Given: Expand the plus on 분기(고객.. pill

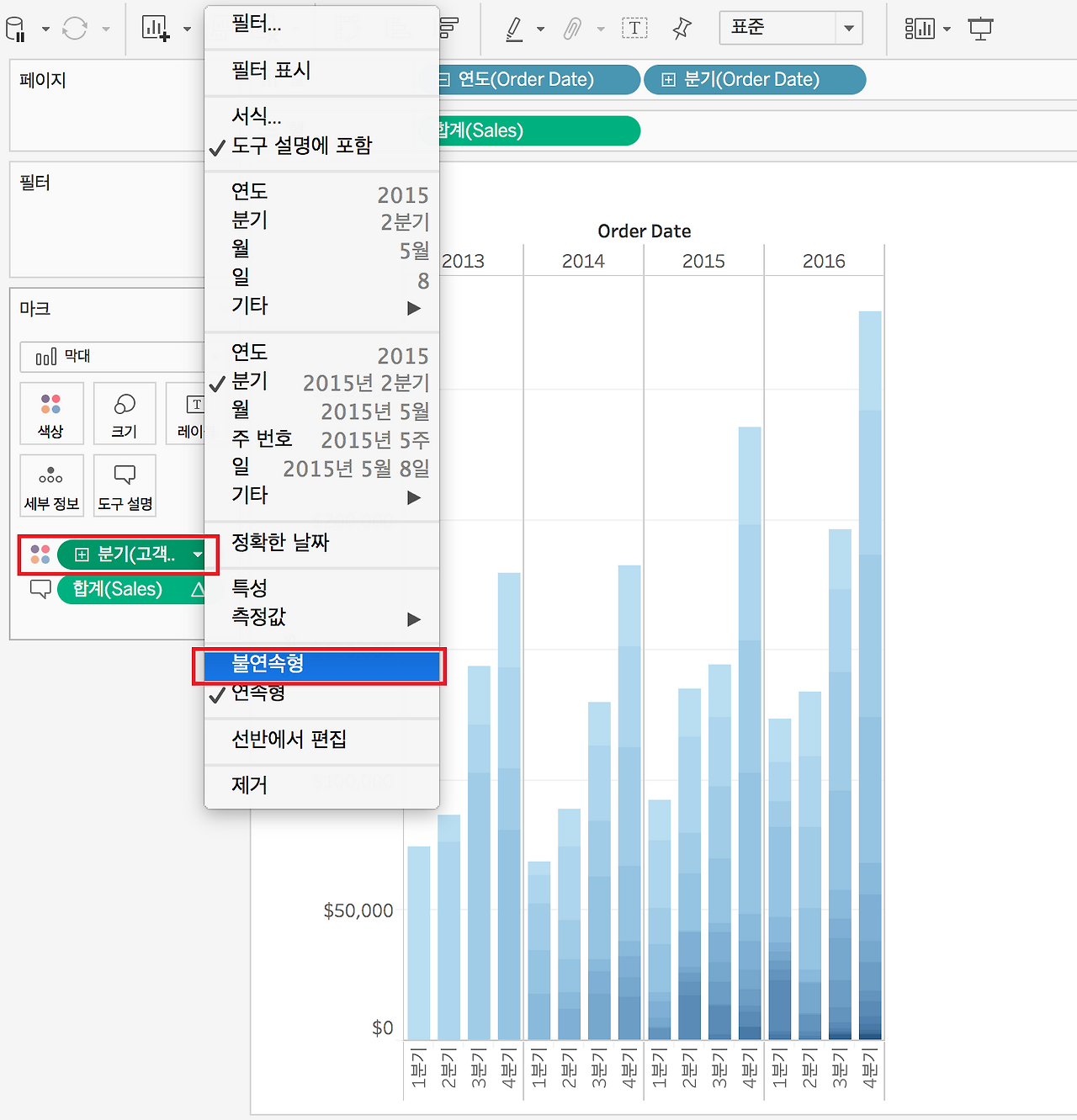Looking at the screenshot, I should click(82, 555).
